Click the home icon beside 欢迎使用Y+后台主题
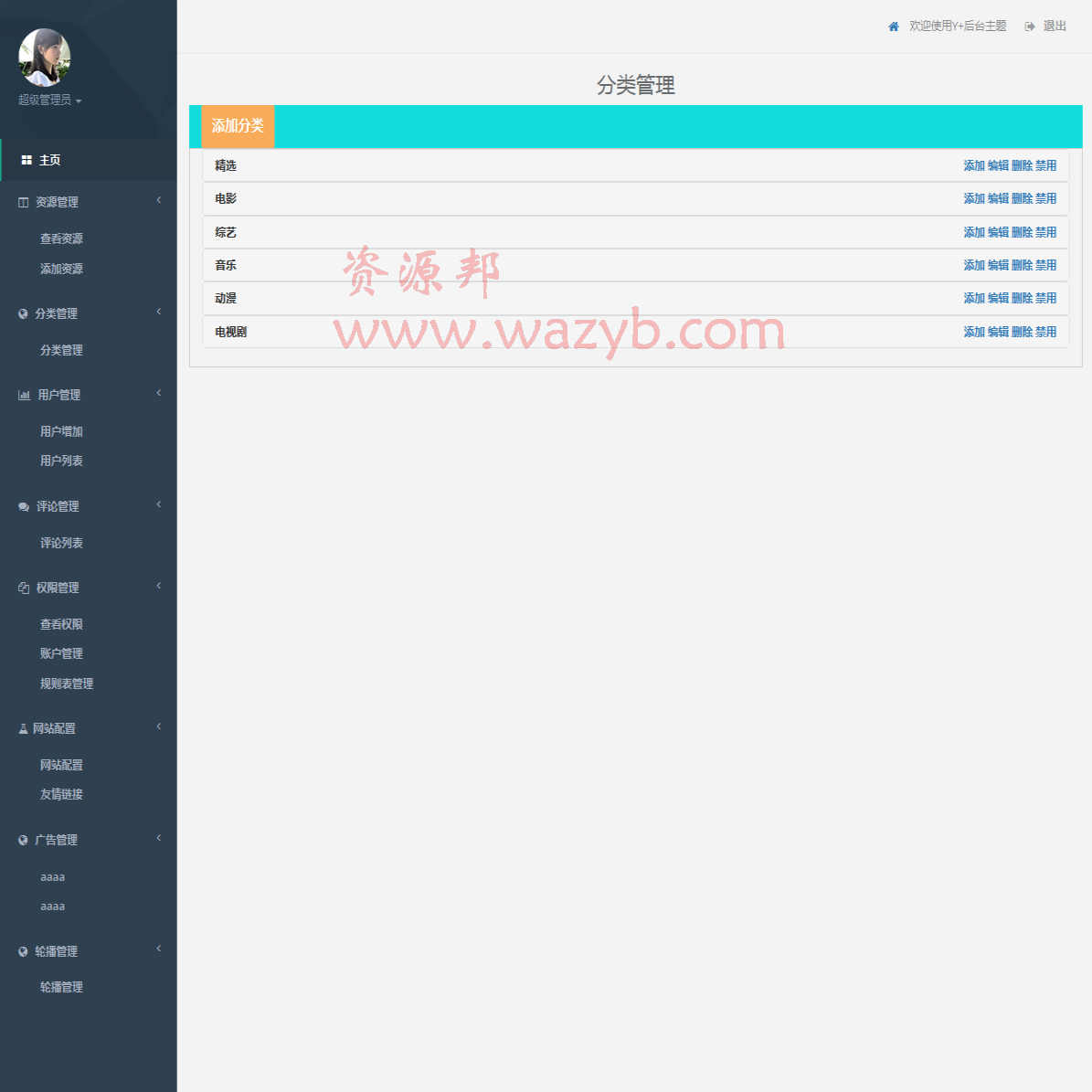1092x1092 pixels. tap(893, 27)
